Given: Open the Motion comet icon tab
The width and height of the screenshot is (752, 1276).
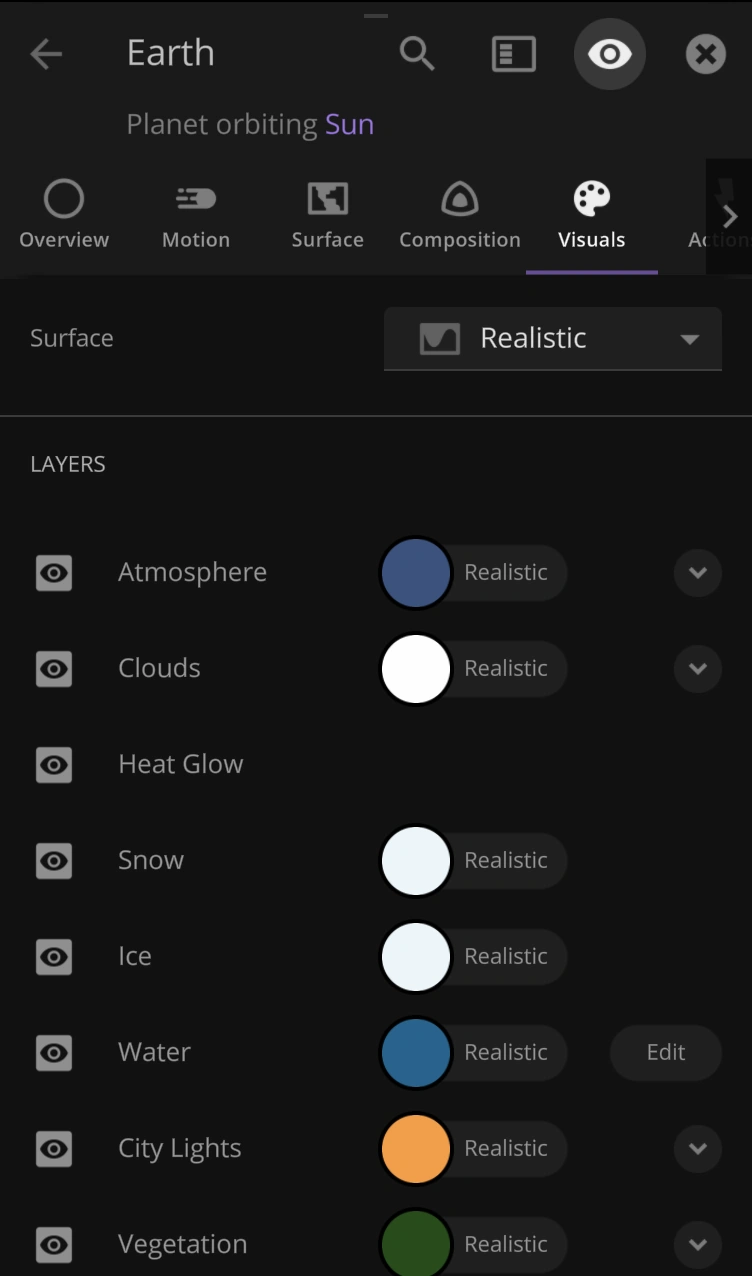Looking at the screenshot, I should tap(196, 214).
